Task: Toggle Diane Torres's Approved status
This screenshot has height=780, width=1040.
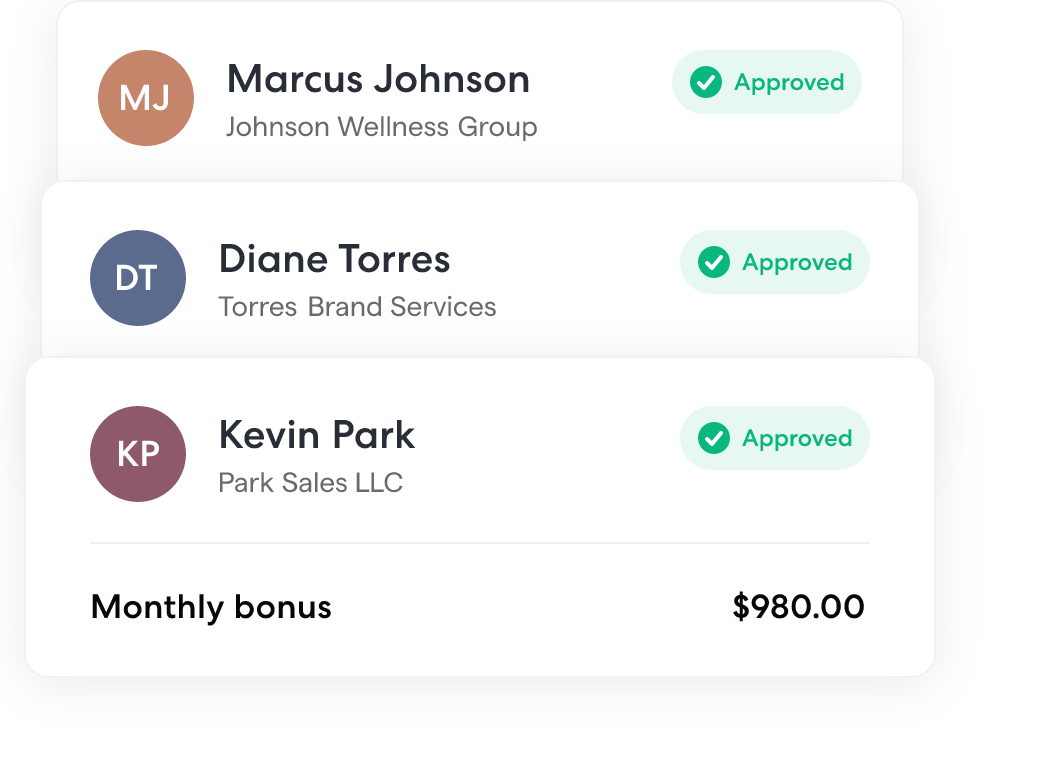Action: click(x=774, y=262)
